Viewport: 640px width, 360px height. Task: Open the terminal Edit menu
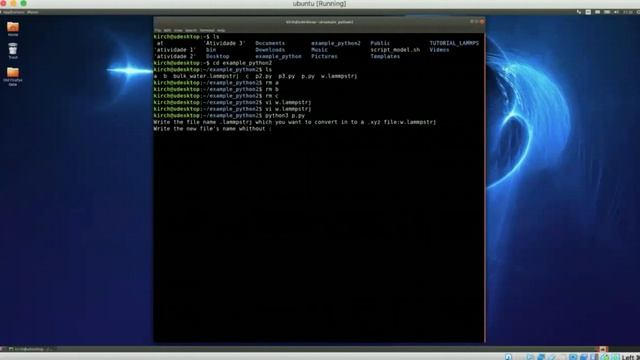[167, 30]
